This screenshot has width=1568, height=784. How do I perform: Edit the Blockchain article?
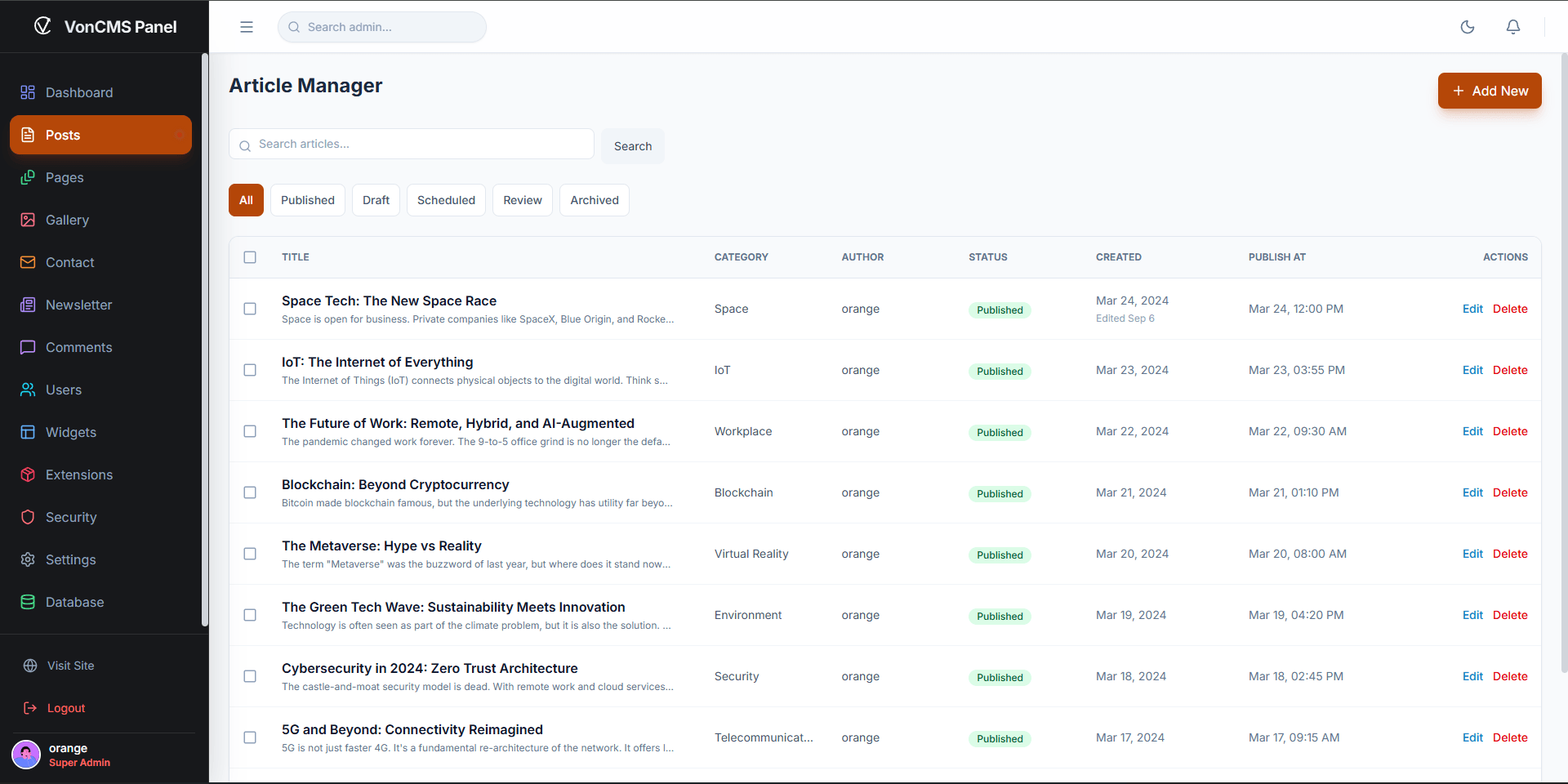click(x=1472, y=492)
